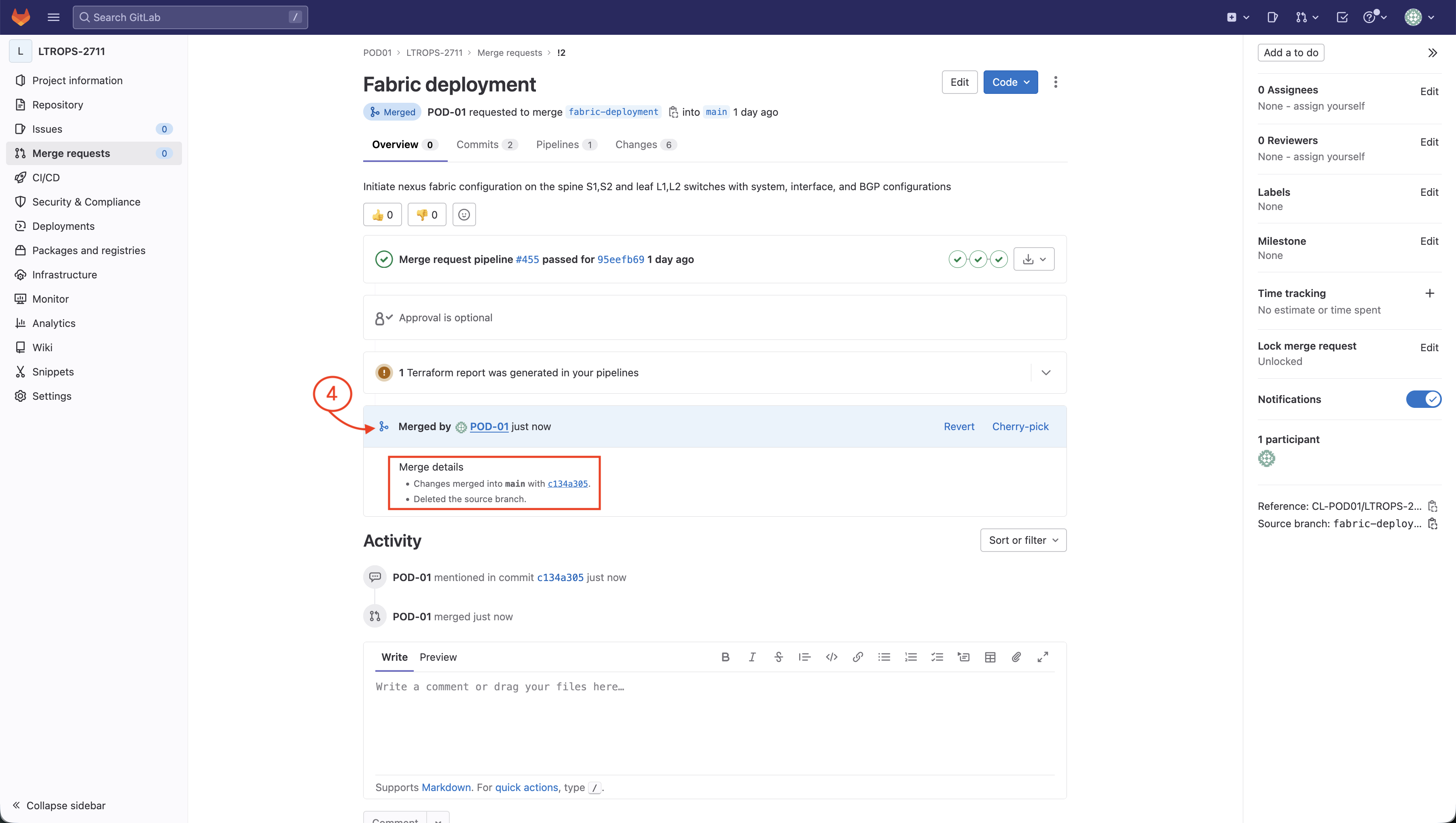Collapse right sidebar with double chevron
This screenshot has height=823, width=1456.
point(1432,53)
